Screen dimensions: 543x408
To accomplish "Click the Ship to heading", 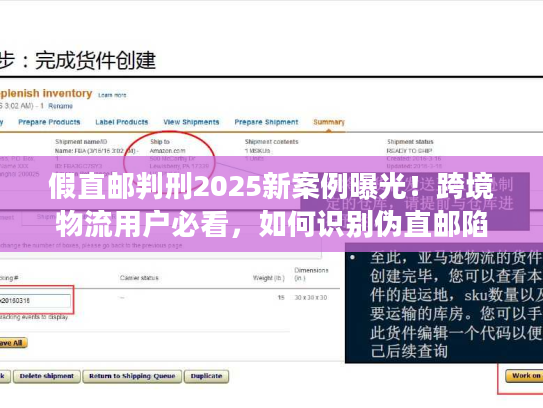I will click(x=160, y=142).
